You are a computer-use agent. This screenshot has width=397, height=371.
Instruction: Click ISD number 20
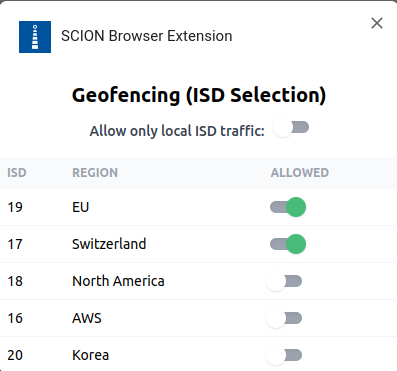pos(15,355)
